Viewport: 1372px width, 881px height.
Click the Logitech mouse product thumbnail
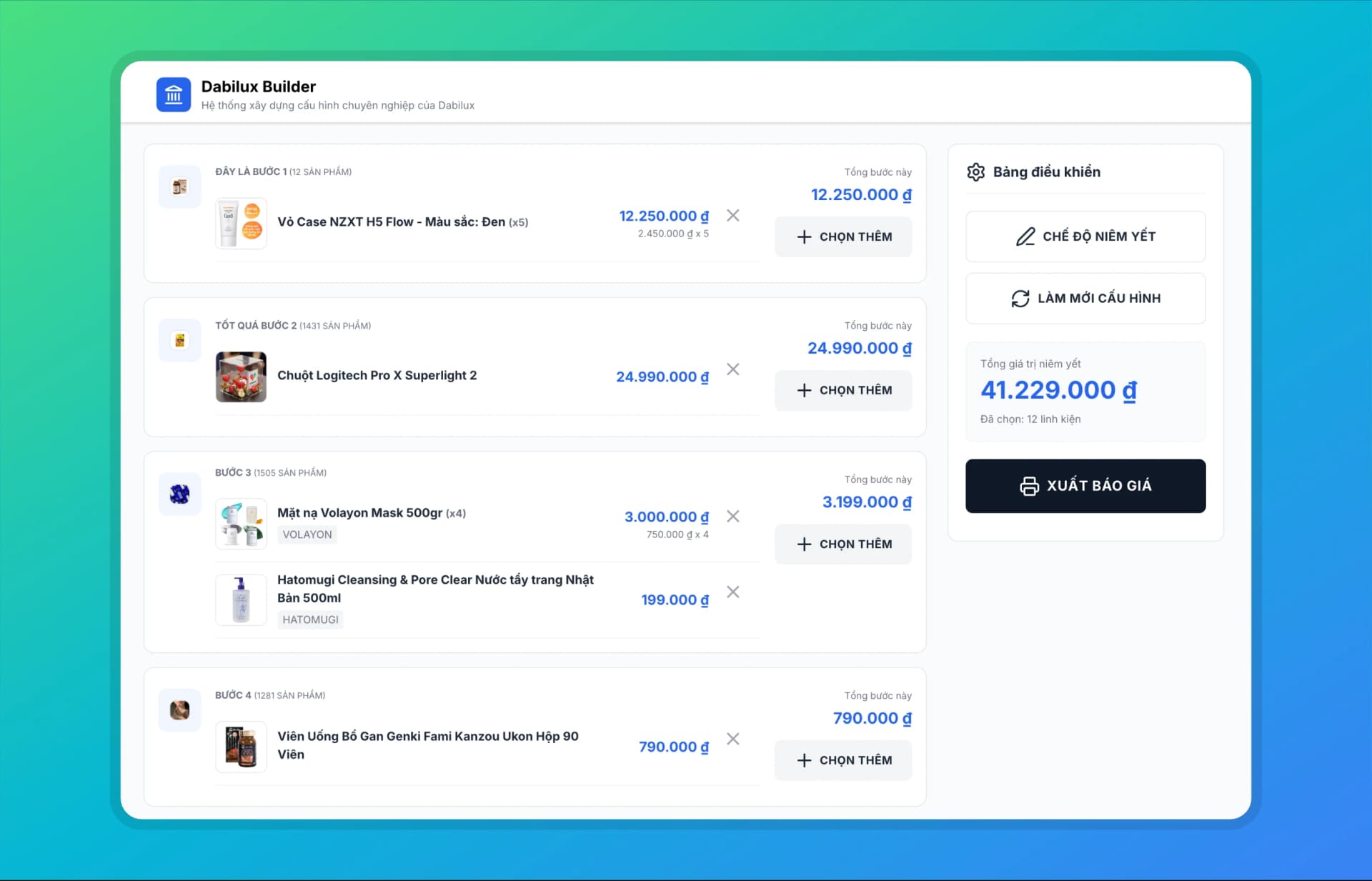coord(241,377)
